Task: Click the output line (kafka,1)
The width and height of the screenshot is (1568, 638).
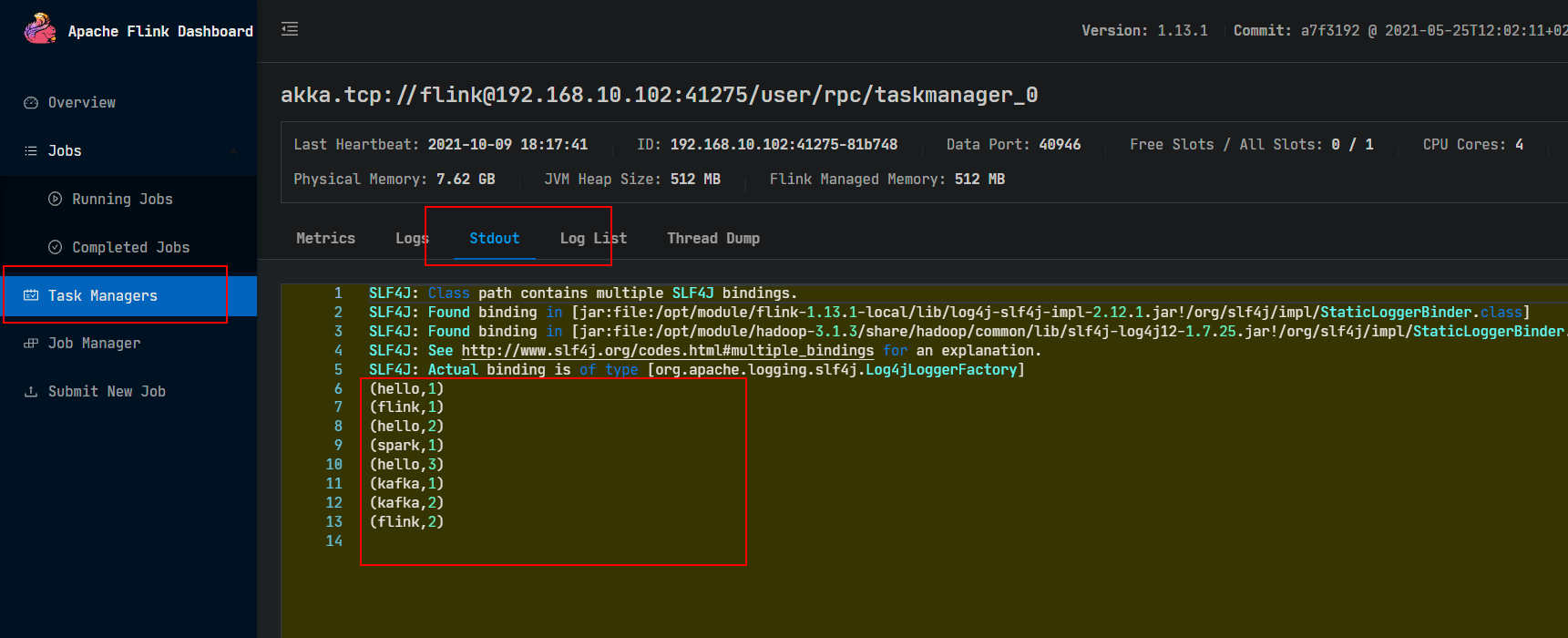Action: click(406, 484)
